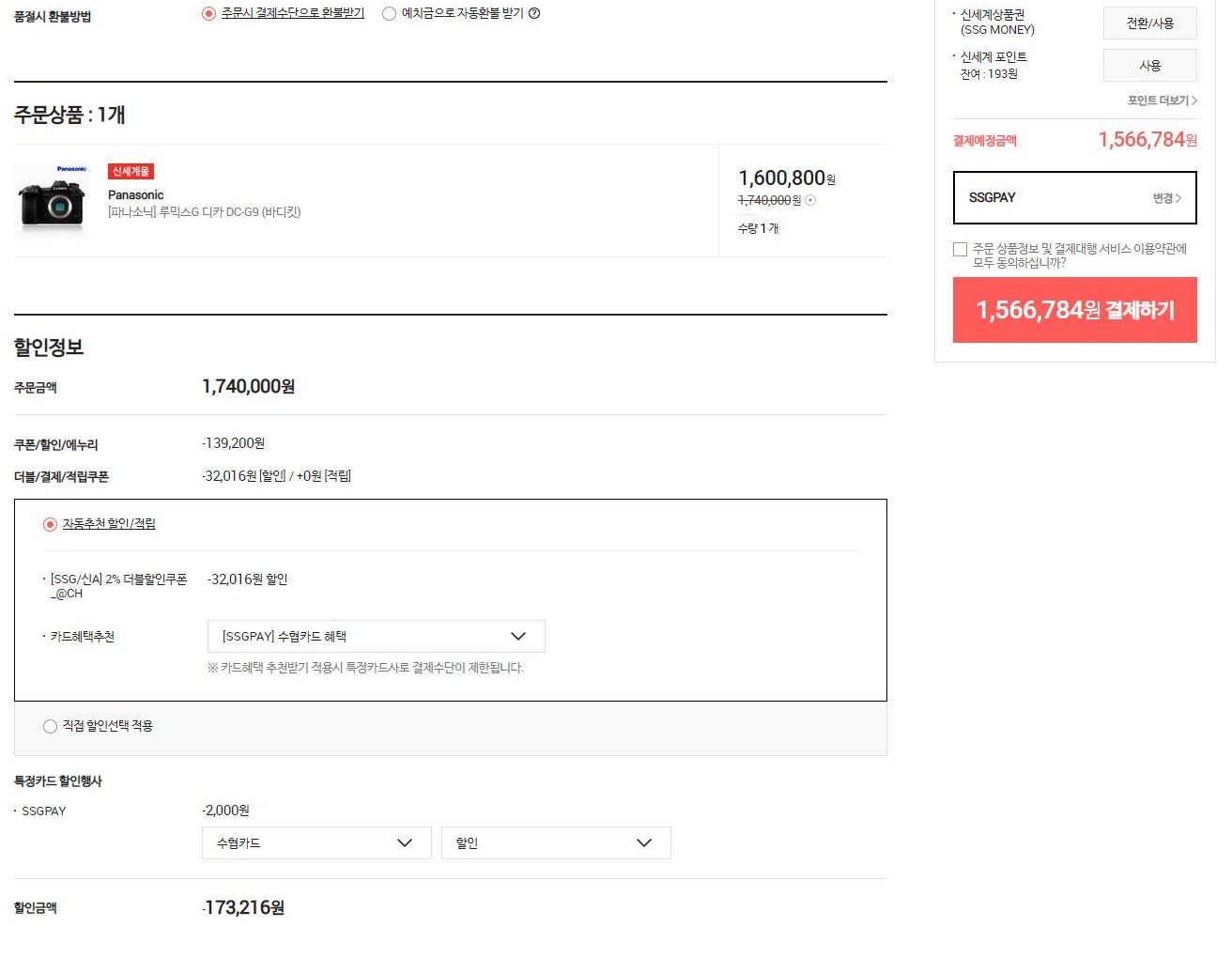Click the 잔여 : 193원 points balance
Image resolution: width=1232 pixels, height=958 pixels.
point(989,74)
